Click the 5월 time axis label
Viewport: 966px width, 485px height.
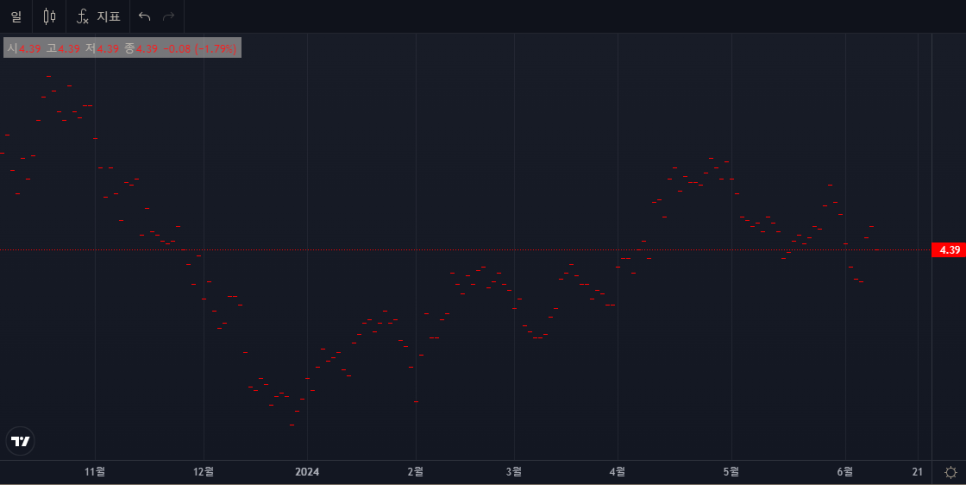tap(731, 472)
